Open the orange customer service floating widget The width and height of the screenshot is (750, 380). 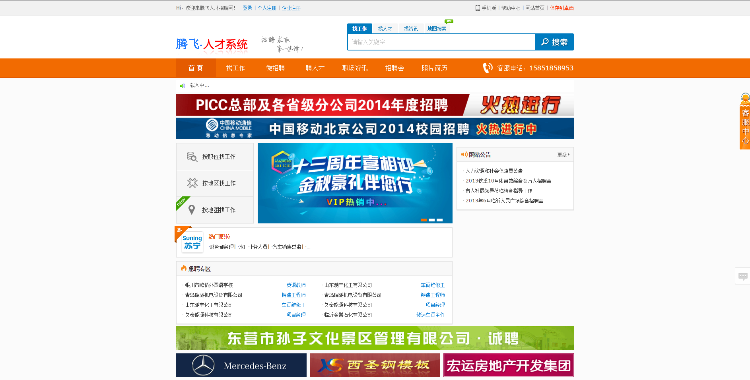[x=745, y=121]
